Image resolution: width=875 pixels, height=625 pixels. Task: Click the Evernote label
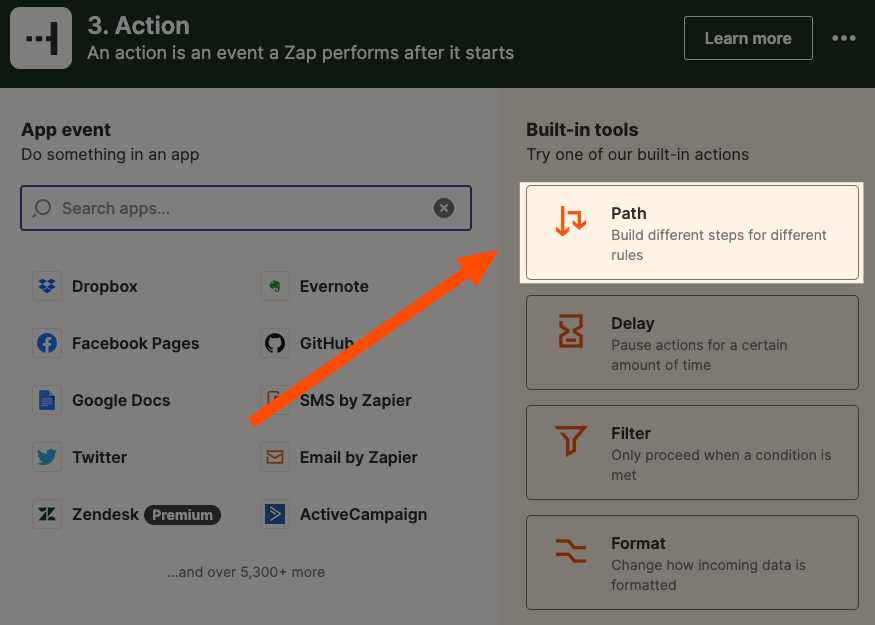click(x=334, y=286)
